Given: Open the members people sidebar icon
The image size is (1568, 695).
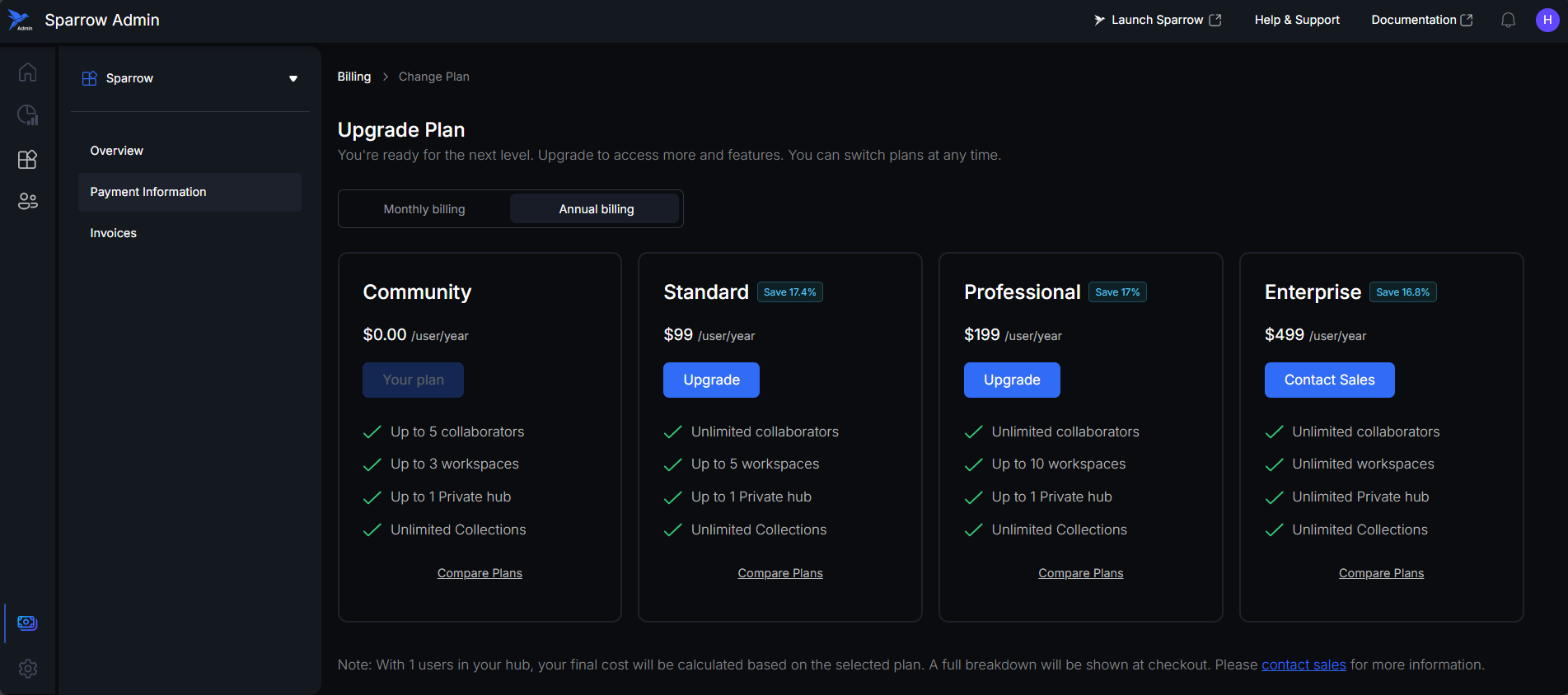Looking at the screenshot, I should point(27,201).
